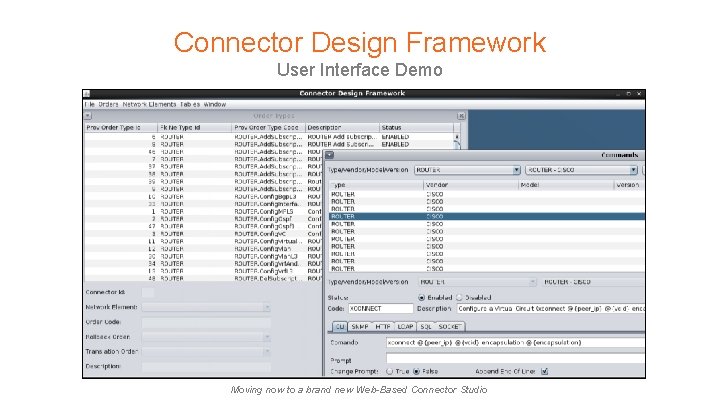Switch to the LDAP tab
This screenshot has width=720, height=405.
pyautogui.click(x=405, y=326)
